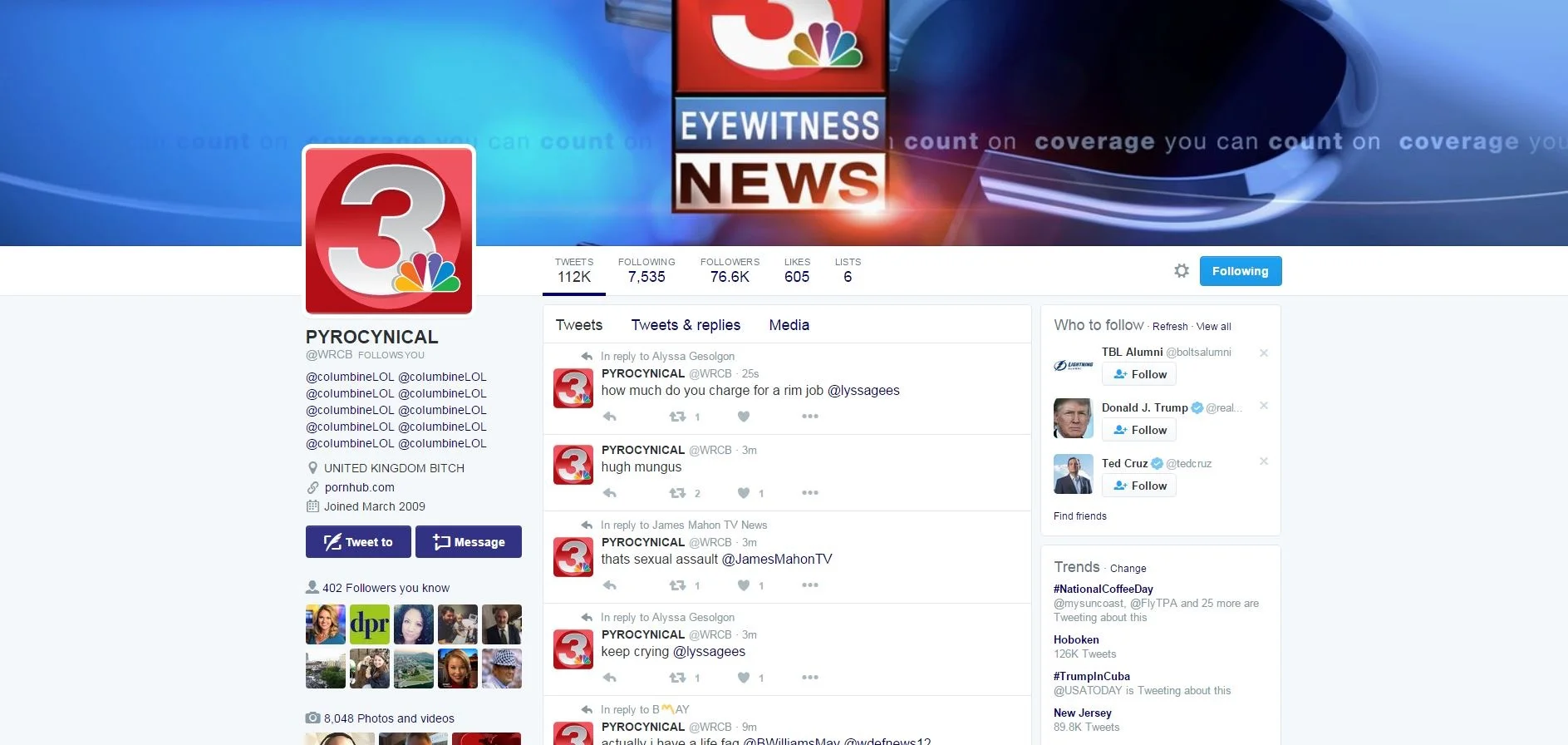Screen dimensions: 1568x745
Task: Reply to the rim job tweet
Action: (x=610, y=417)
